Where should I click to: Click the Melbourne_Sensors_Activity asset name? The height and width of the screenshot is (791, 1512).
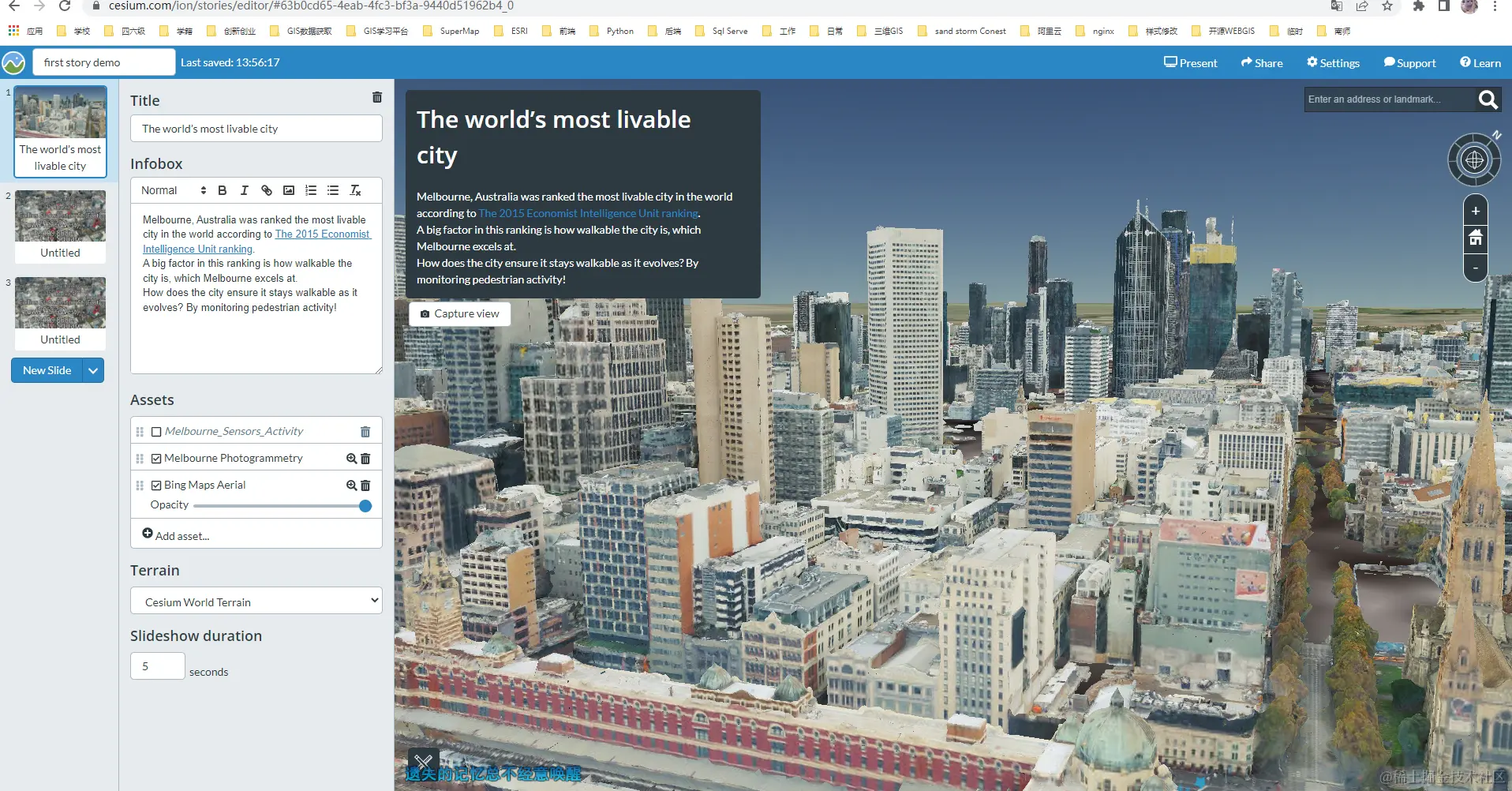coord(234,432)
